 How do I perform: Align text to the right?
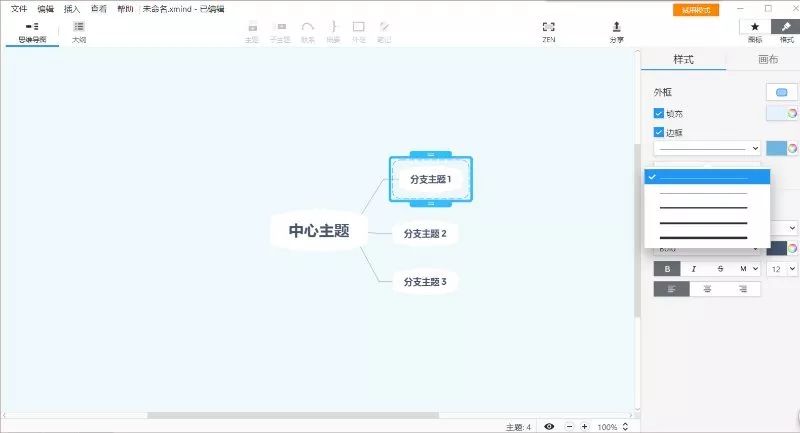[x=742, y=289]
